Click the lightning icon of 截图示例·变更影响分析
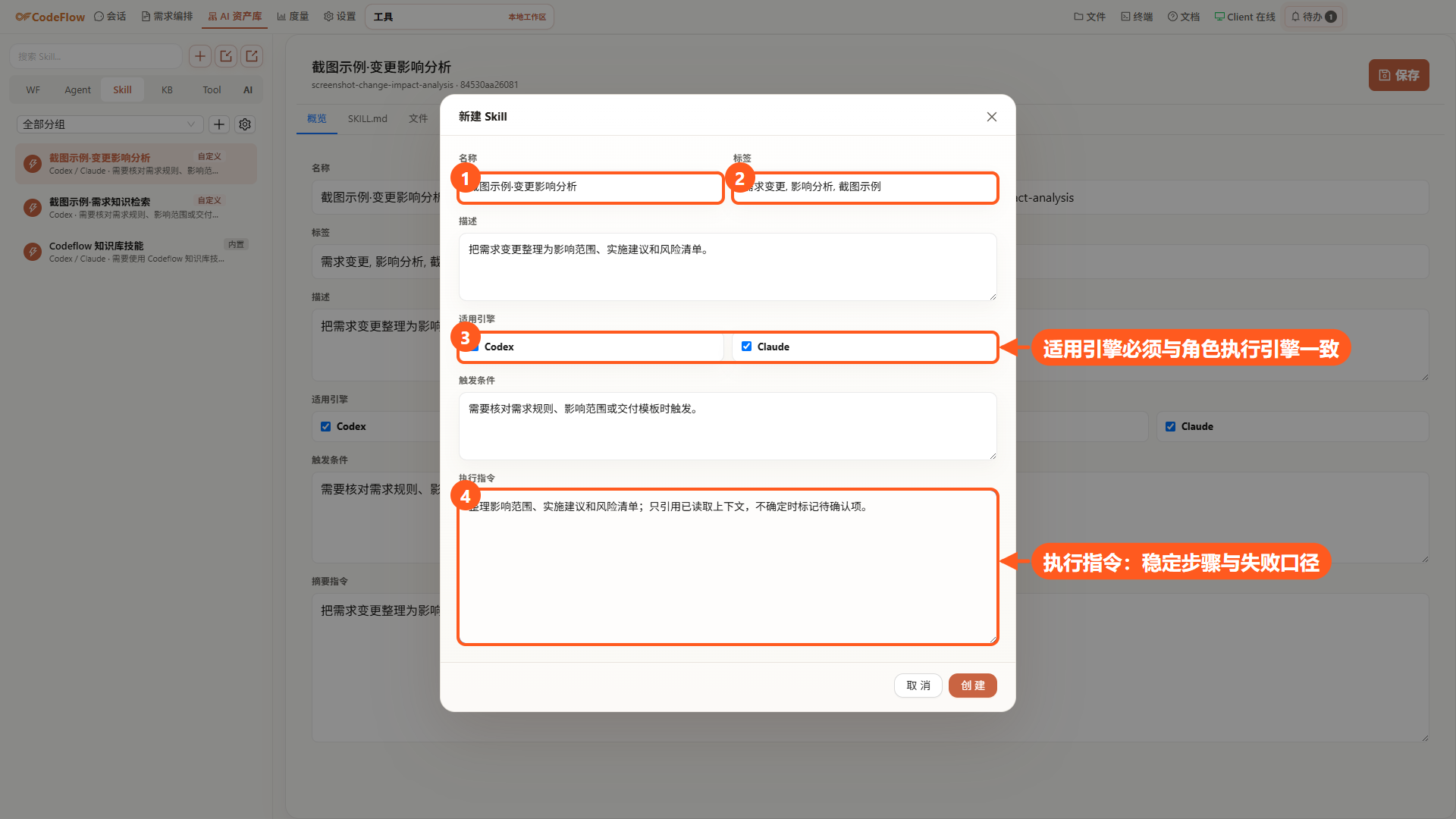The width and height of the screenshot is (1456, 819). point(33,164)
